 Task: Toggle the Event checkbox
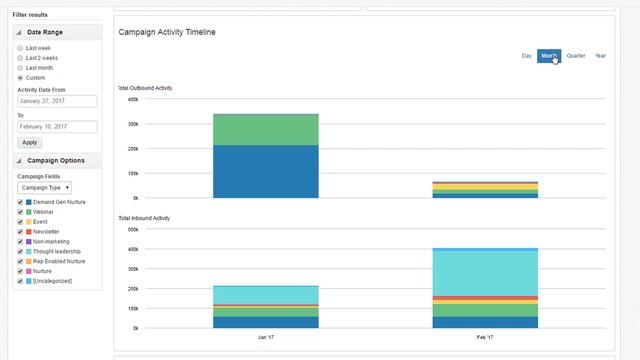(x=20, y=222)
